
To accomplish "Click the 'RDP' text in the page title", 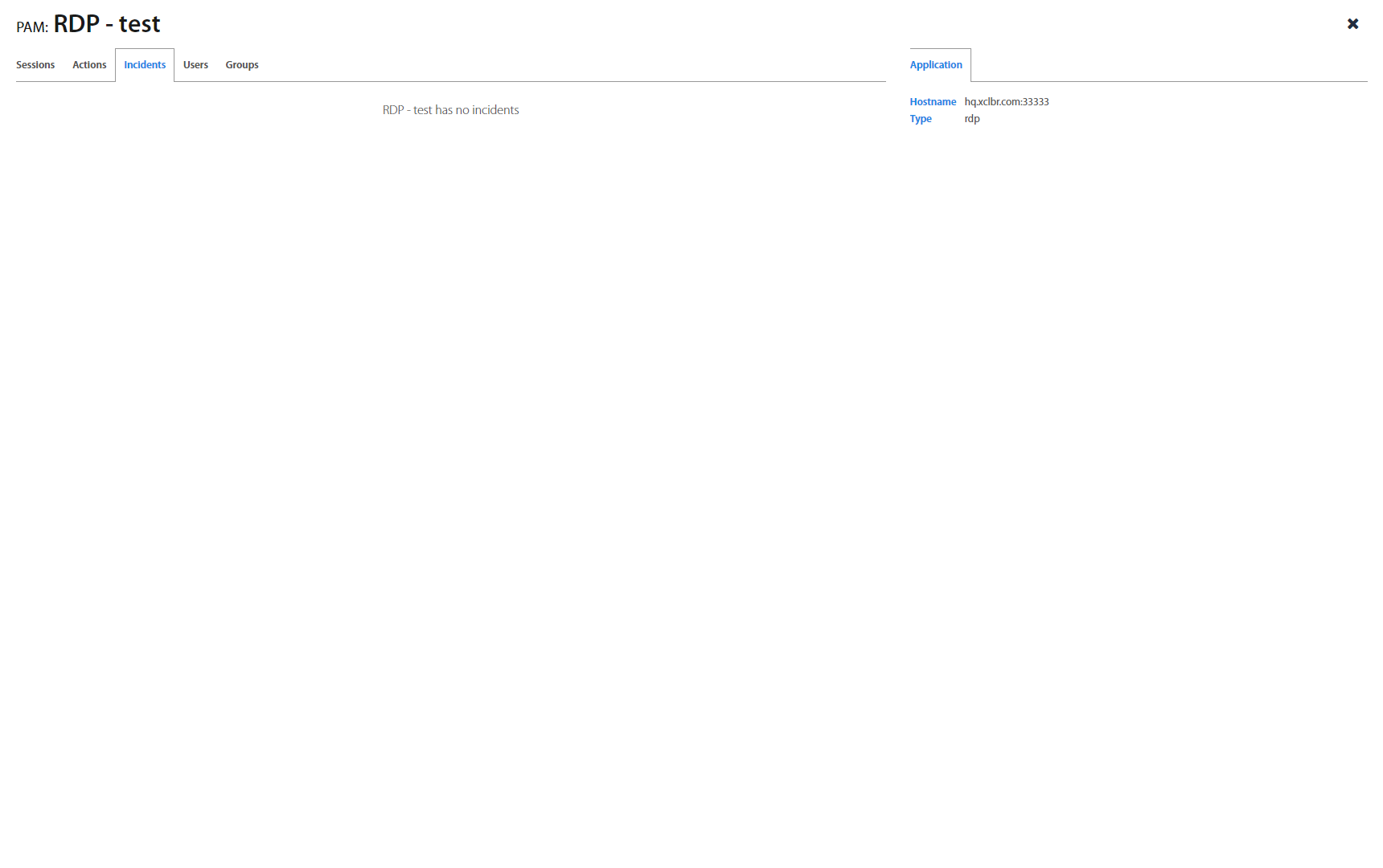I will tap(76, 24).
